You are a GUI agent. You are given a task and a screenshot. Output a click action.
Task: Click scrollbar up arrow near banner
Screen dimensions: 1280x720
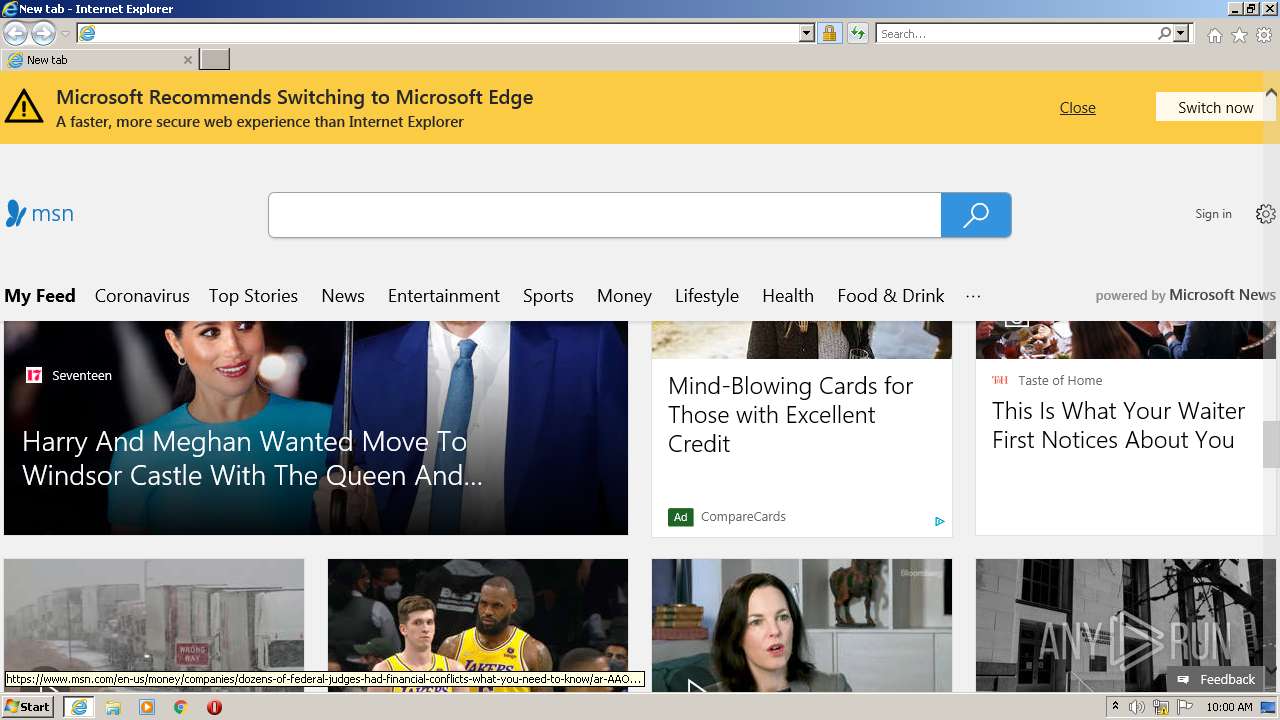point(1271,93)
